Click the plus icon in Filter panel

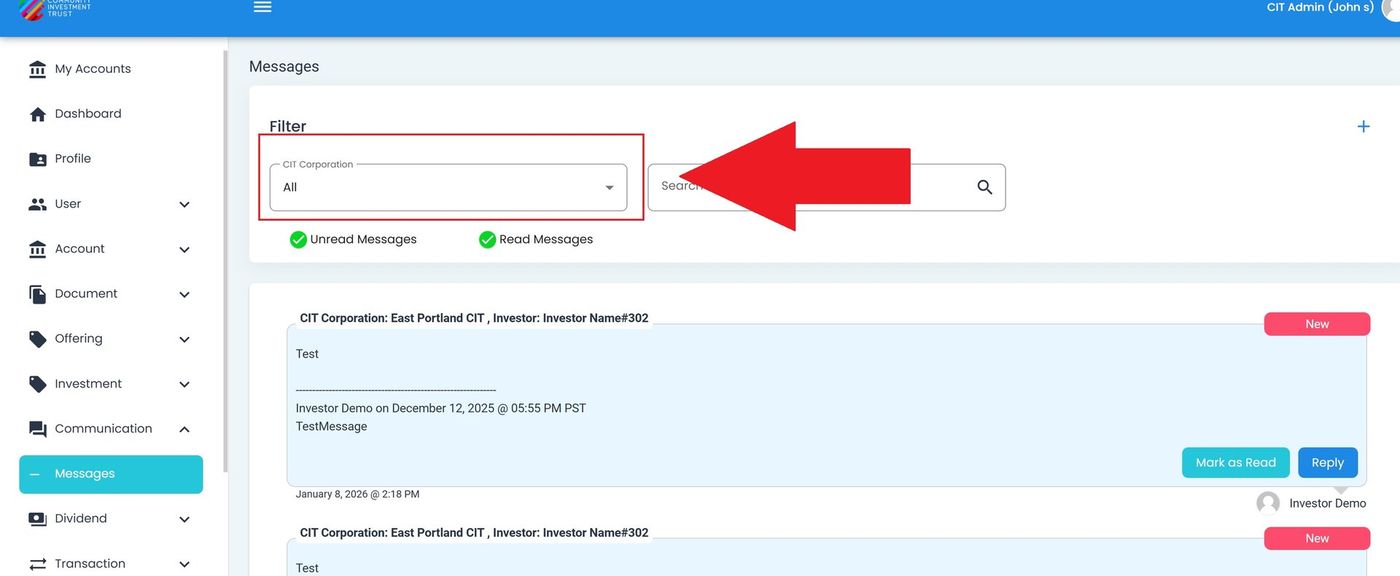1363,126
